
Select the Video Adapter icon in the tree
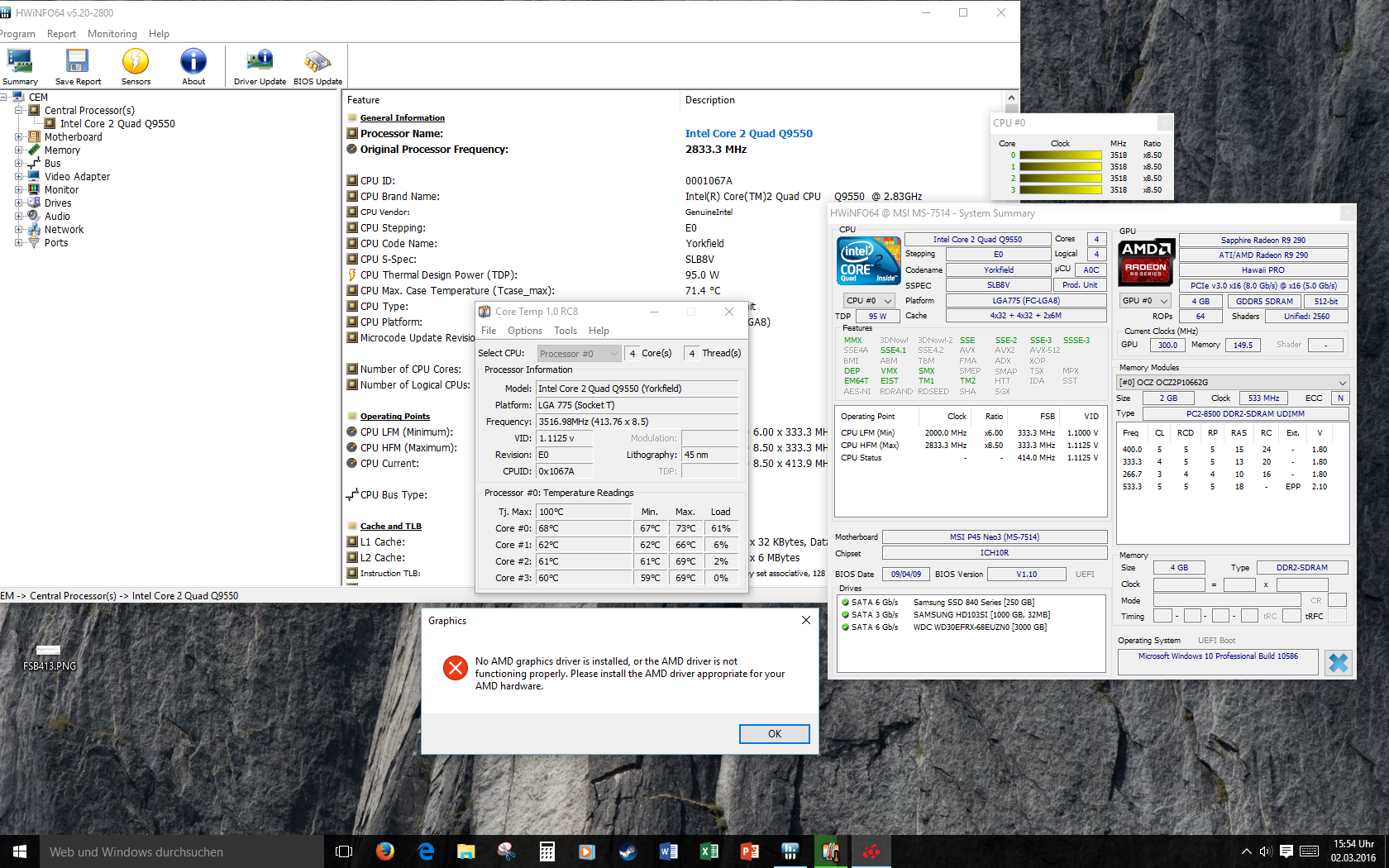coord(34,176)
